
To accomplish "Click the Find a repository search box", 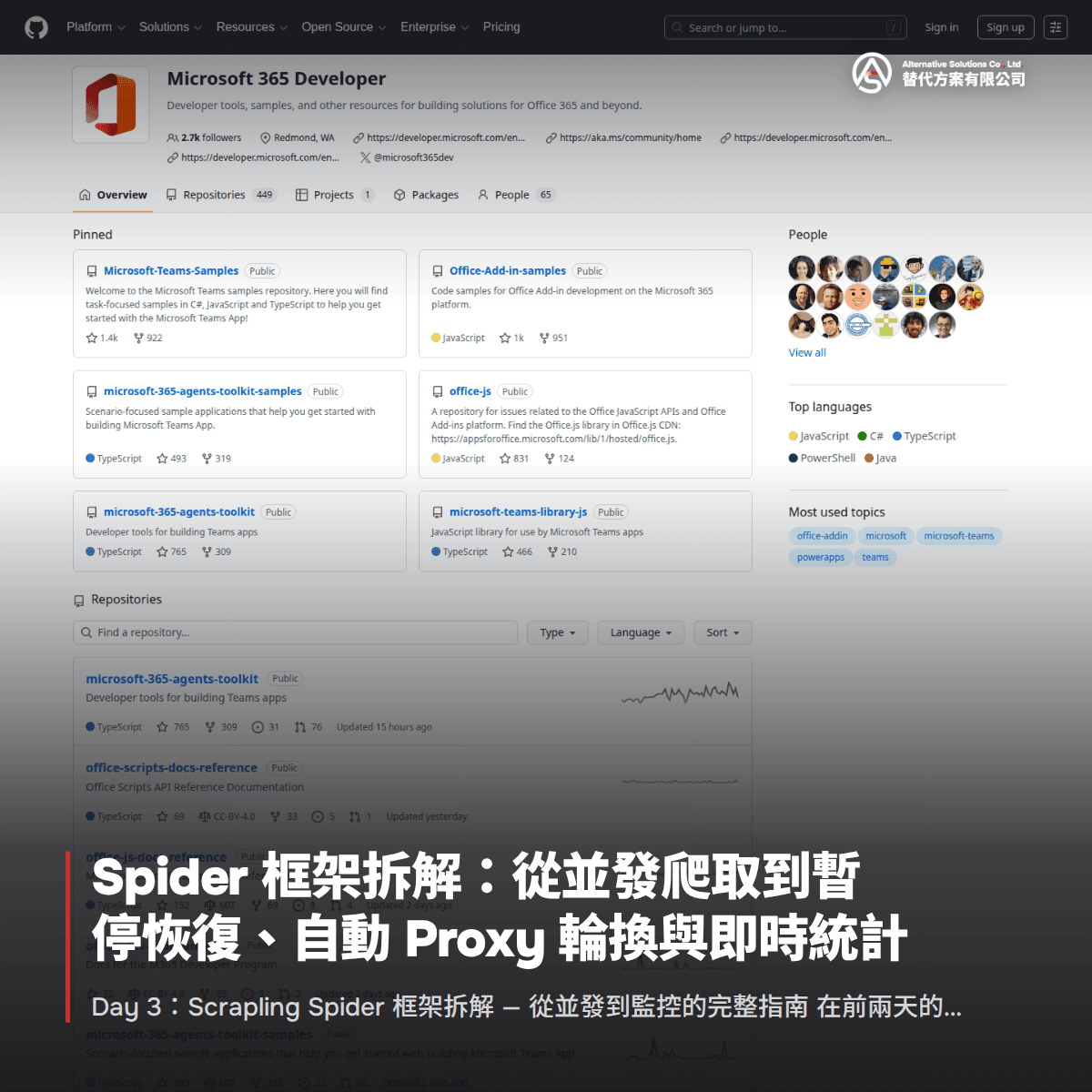I will point(295,632).
